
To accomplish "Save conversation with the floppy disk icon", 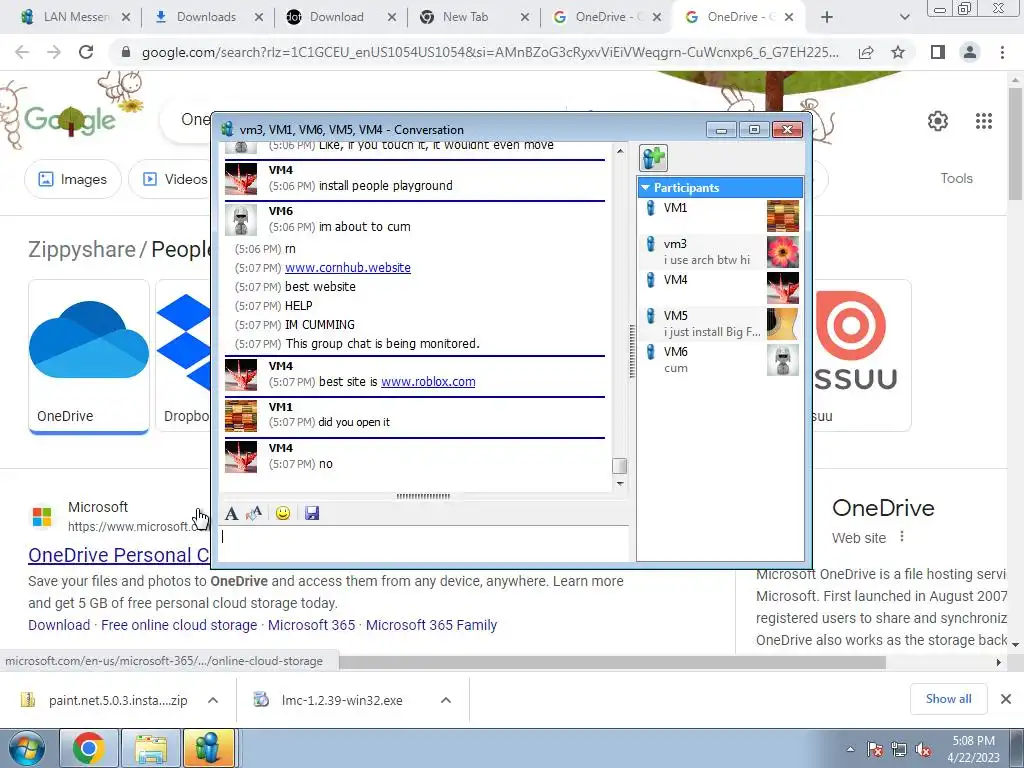I will point(312,513).
